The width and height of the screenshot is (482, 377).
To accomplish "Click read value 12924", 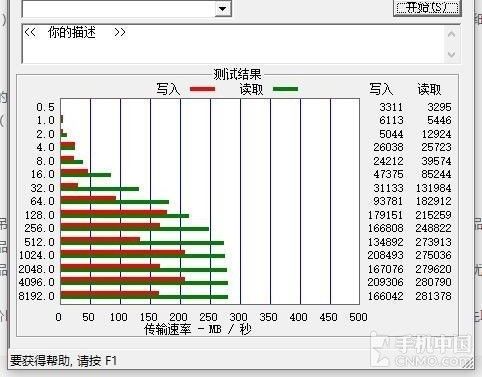I will [436, 134].
